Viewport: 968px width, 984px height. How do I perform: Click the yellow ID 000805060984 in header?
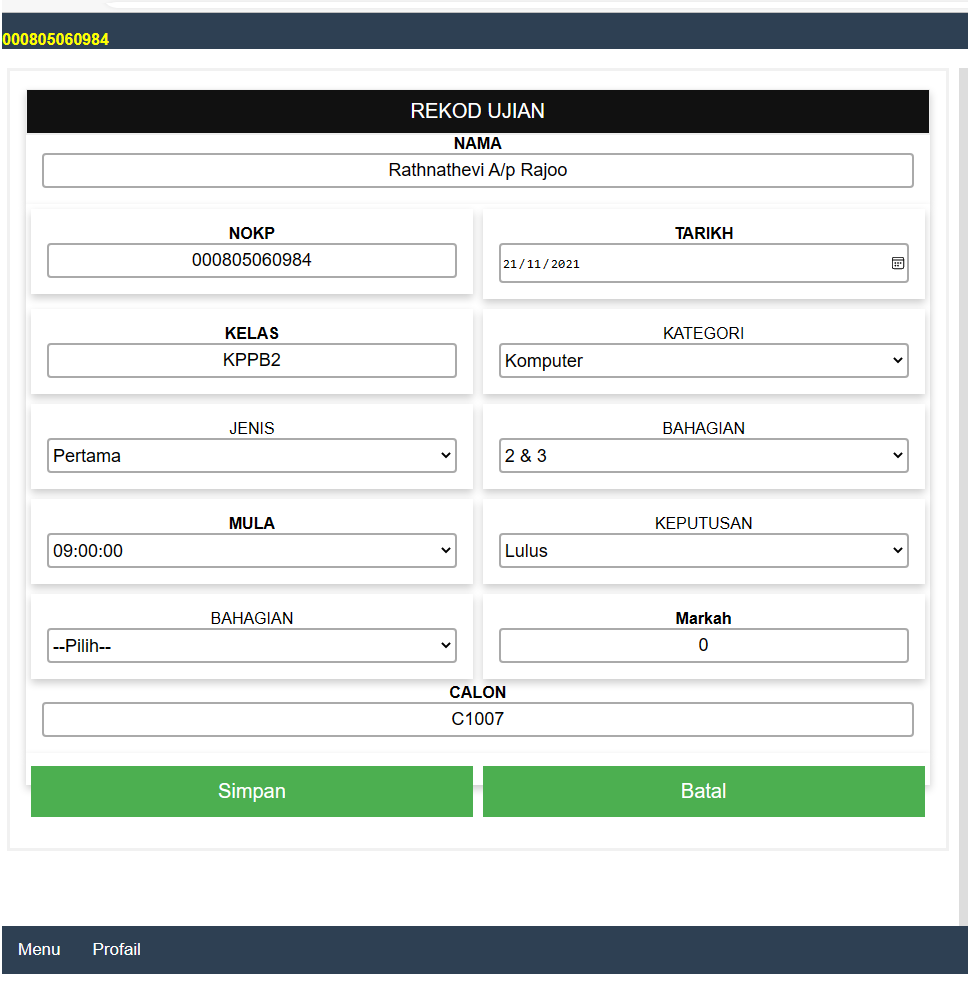(x=56, y=39)
